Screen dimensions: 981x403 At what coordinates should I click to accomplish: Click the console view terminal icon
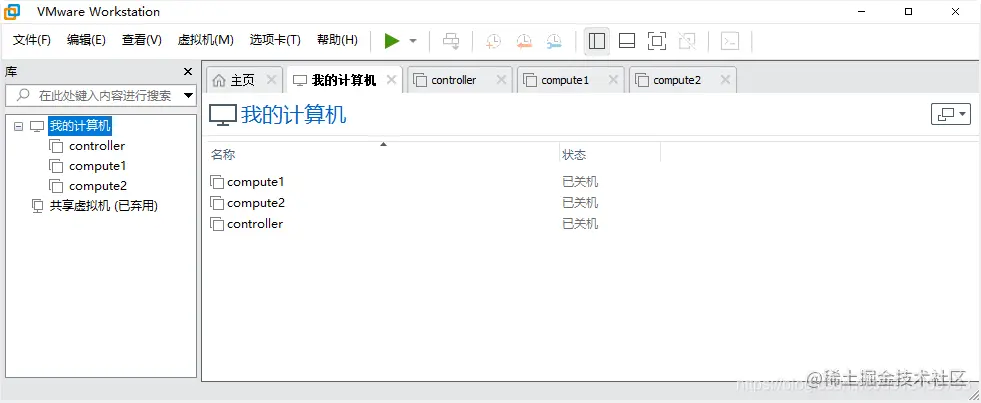pyautogui.click(x=729, y=41)
